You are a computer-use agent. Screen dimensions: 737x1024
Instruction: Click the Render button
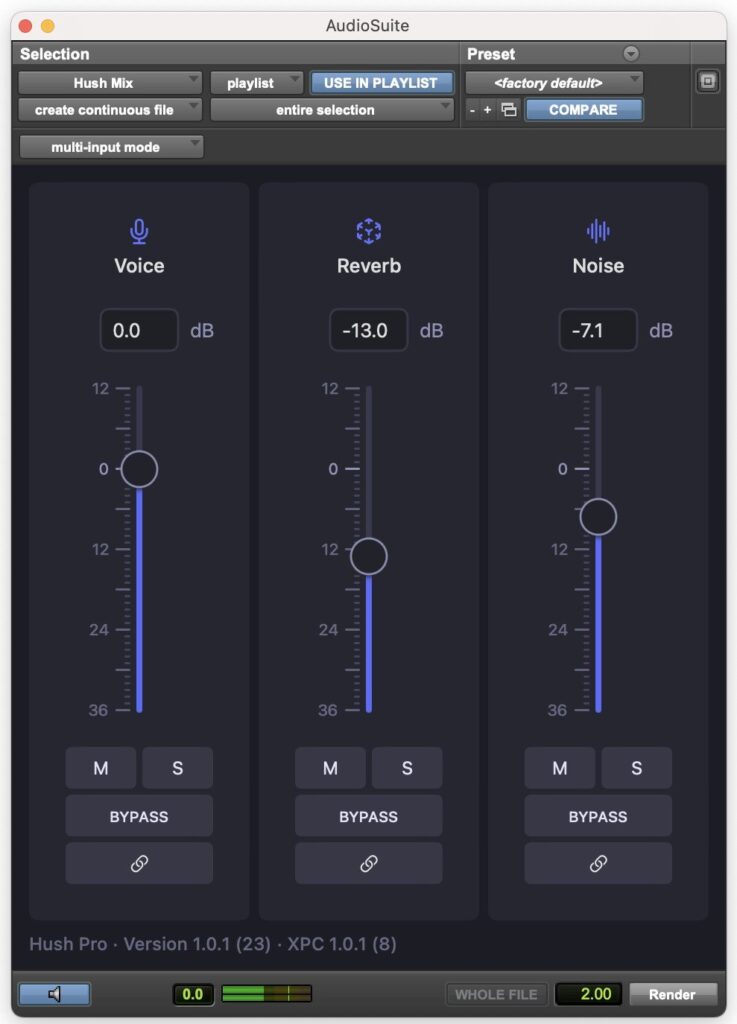tap(672, 994)
